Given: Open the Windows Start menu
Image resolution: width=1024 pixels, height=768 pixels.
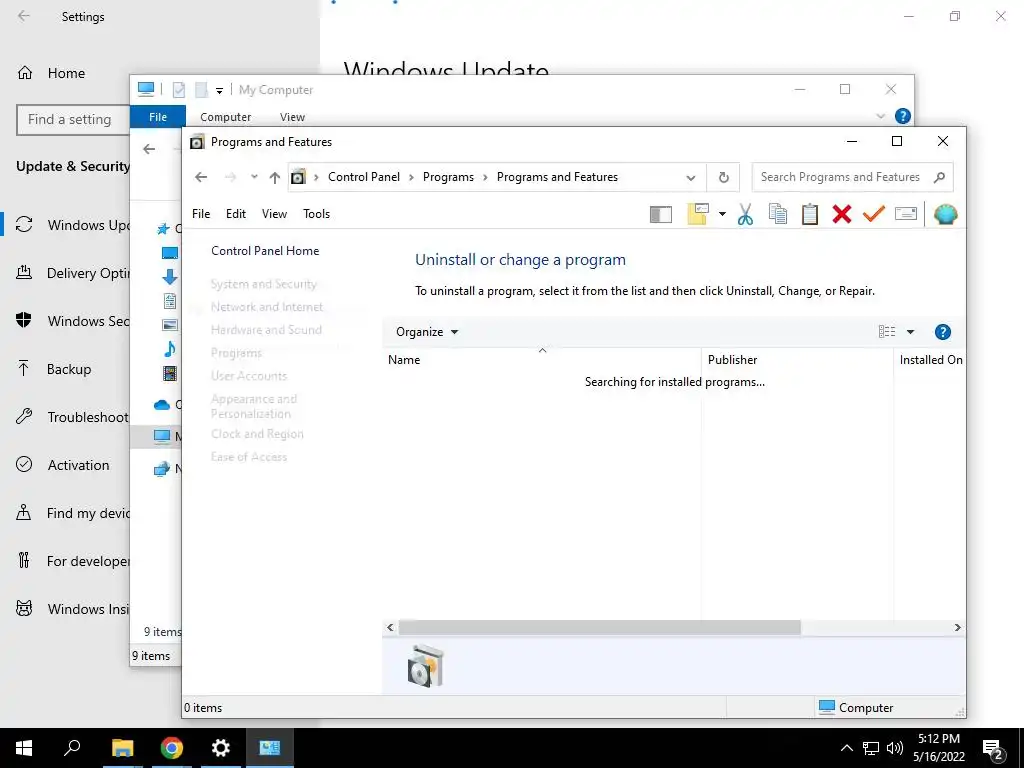Looking at the screenshot, I should coord(24,748).
